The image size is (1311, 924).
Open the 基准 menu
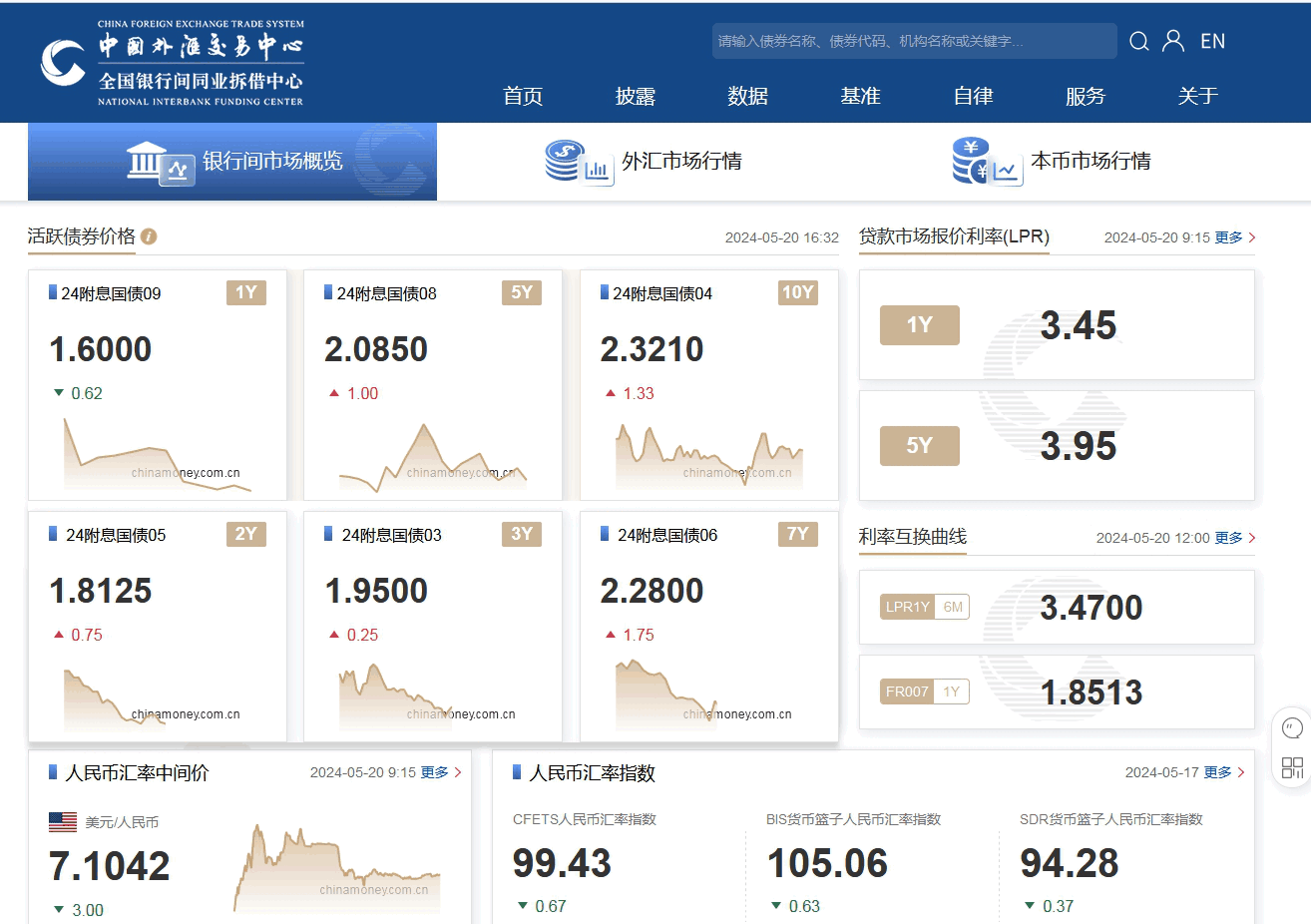pyautogui.click(x=860, y=96)
